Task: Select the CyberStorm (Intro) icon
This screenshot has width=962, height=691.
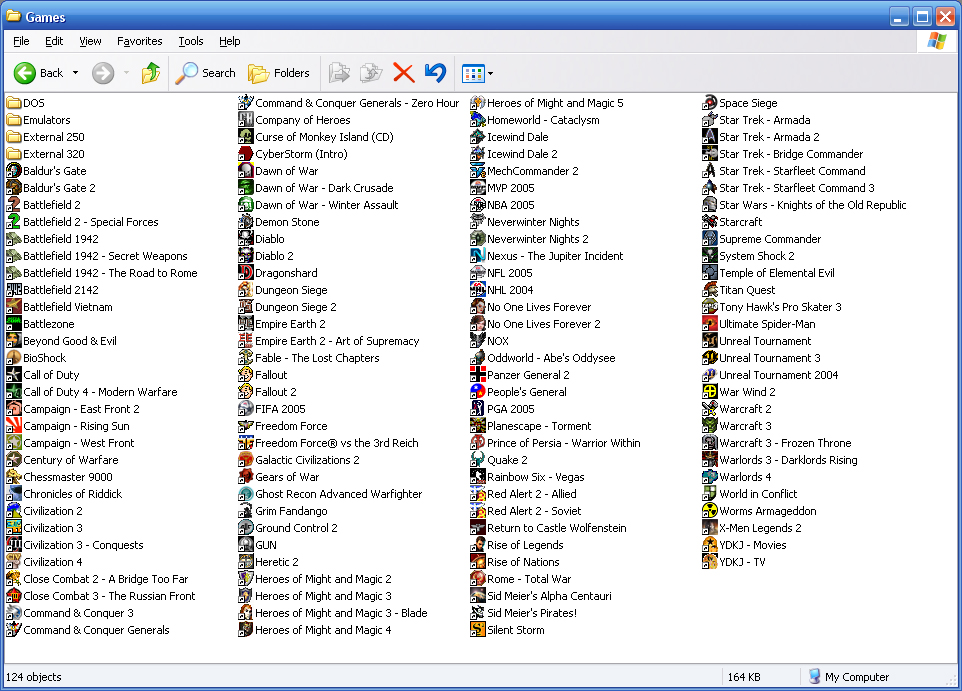Action: pyautogui.click(x=246, y=154)
